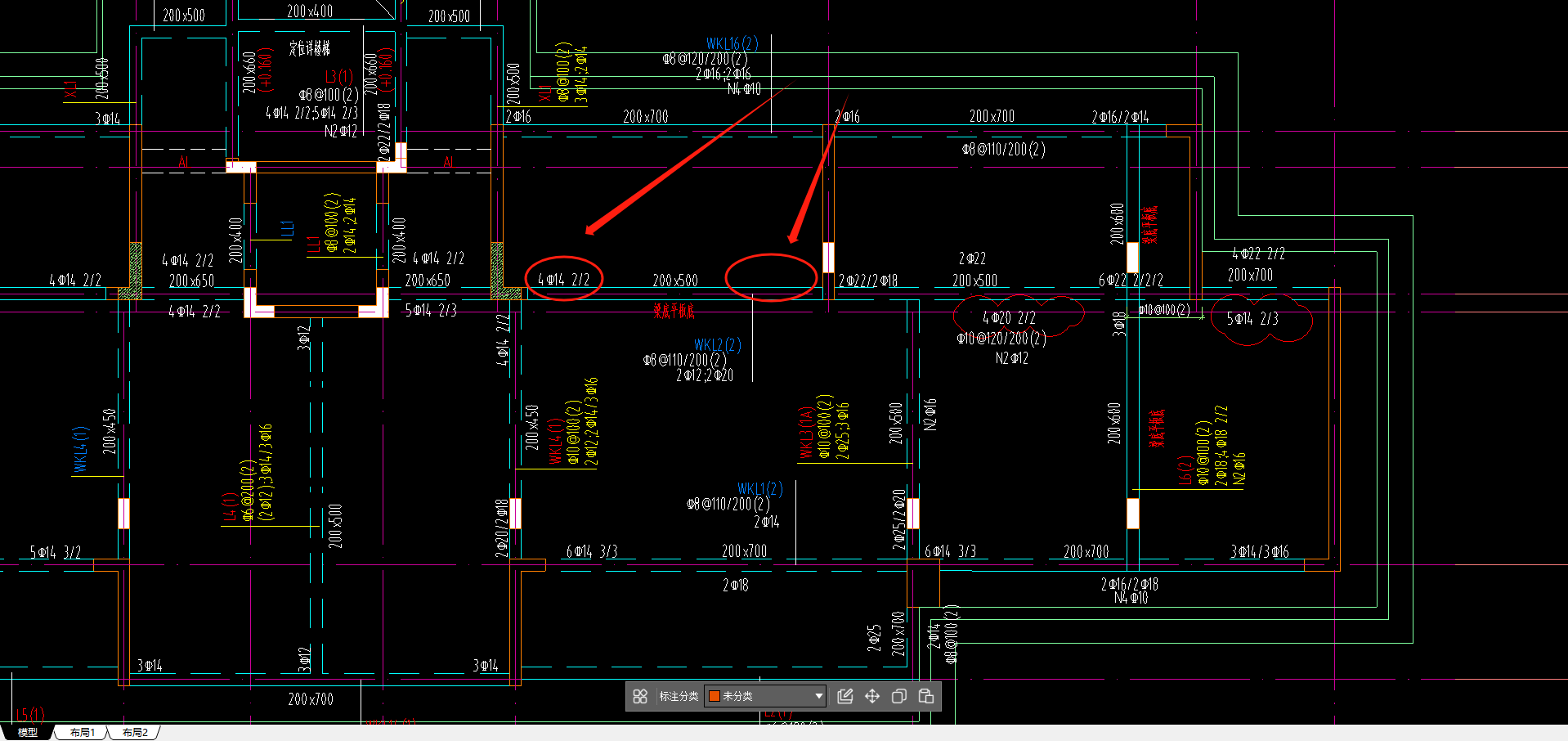Select the WKL1(2) beam label
Screen dimensions: 1568x741
pos(760,489)
